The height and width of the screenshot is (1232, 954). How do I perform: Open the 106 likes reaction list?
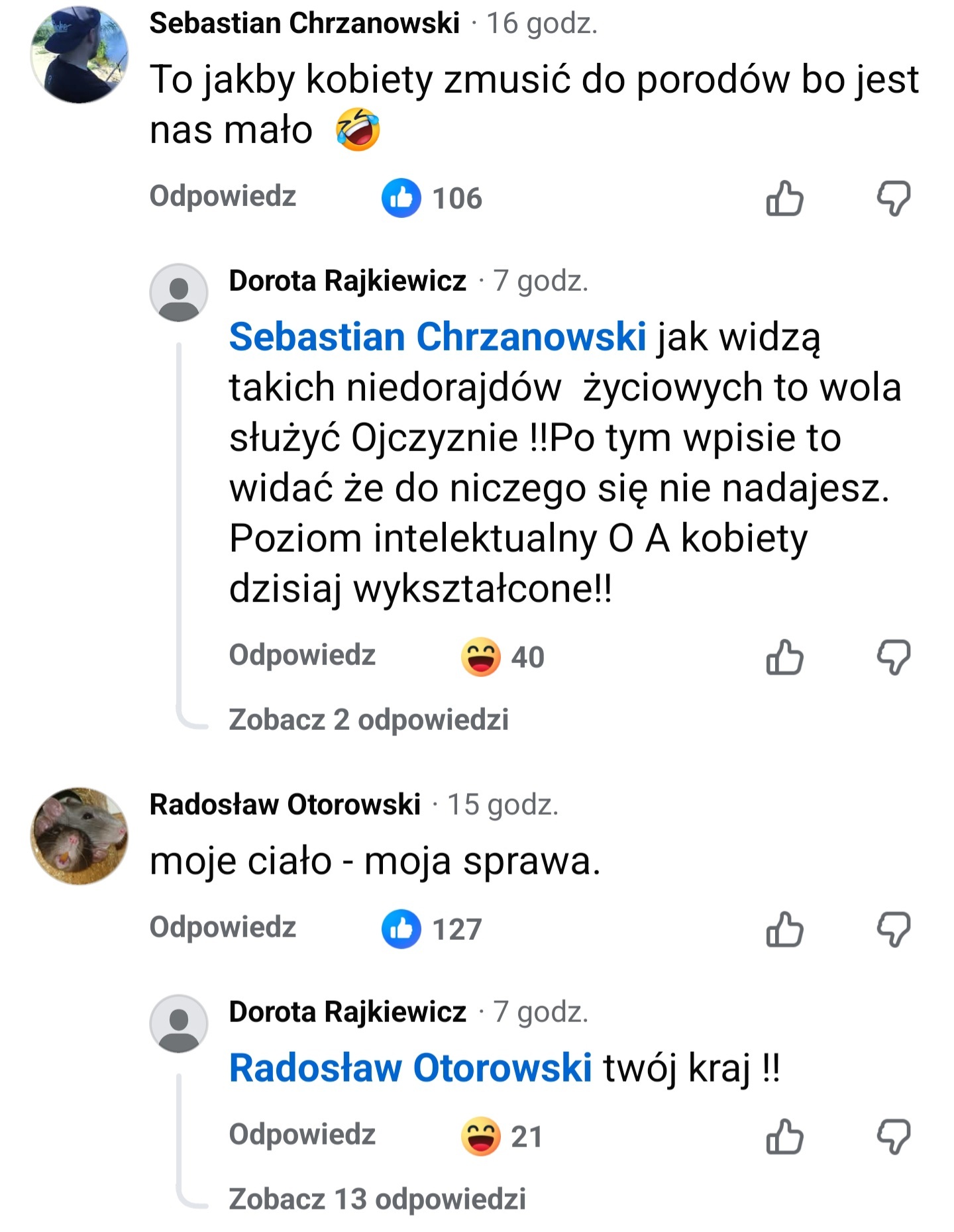pos(432,198)
